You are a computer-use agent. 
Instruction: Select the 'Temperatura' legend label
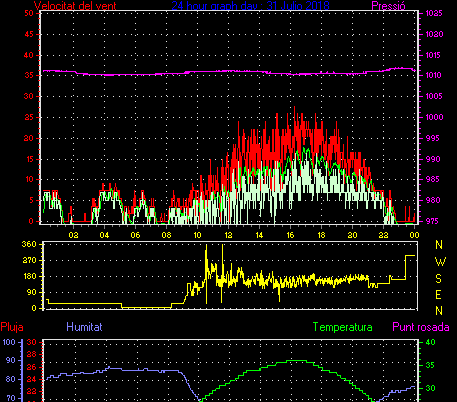click(x=343, y=327)
